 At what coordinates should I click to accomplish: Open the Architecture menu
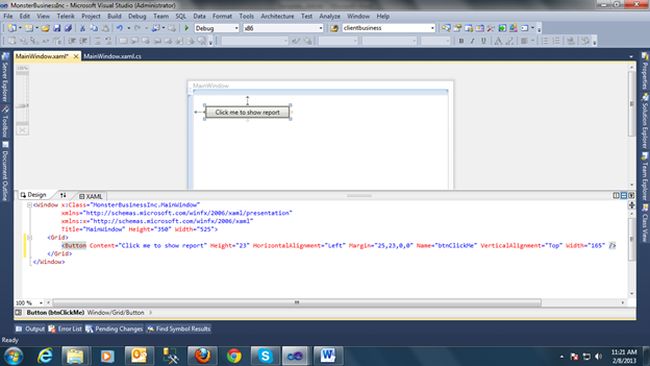(277, 16)
